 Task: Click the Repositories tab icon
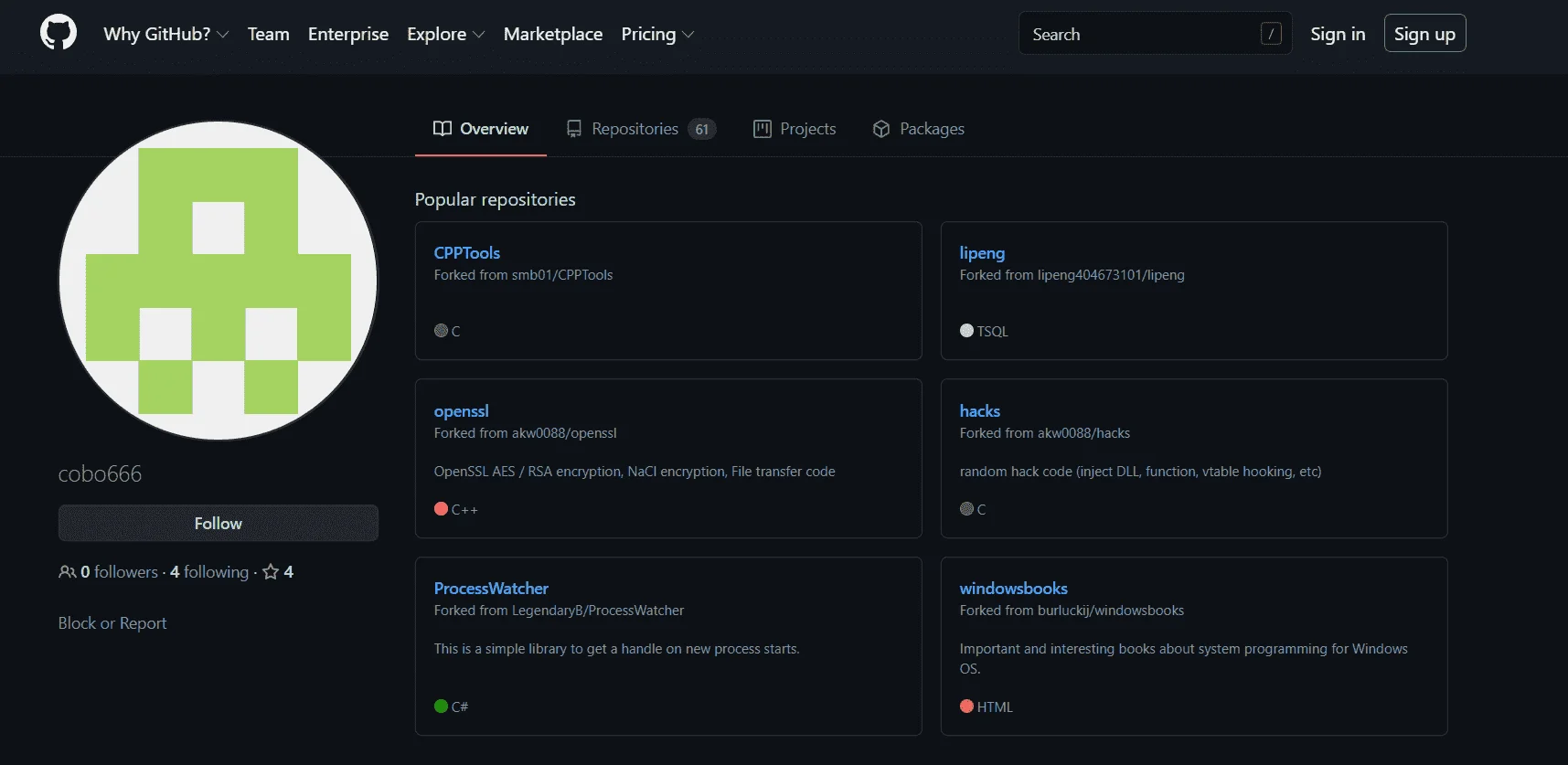tap(574, 129)
